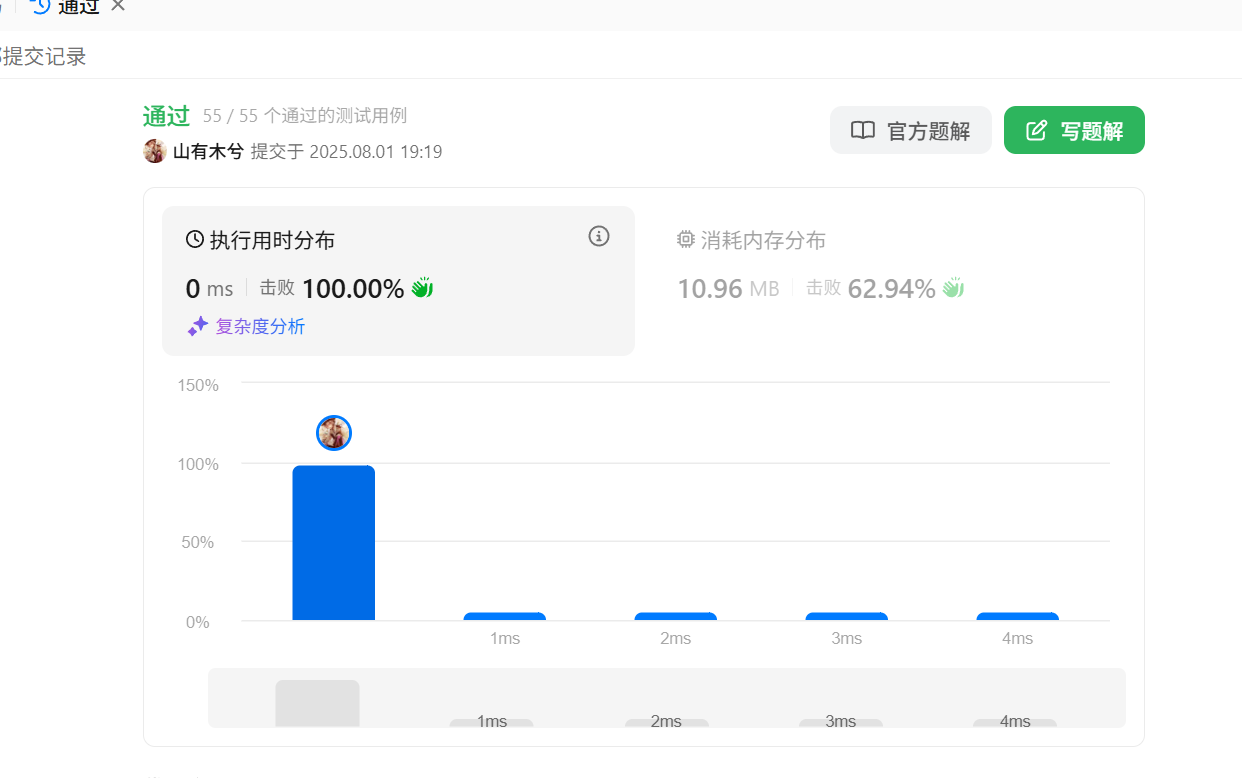1242x778 pixels.
Task: Click the green 通过 status text
Action: 166,116
